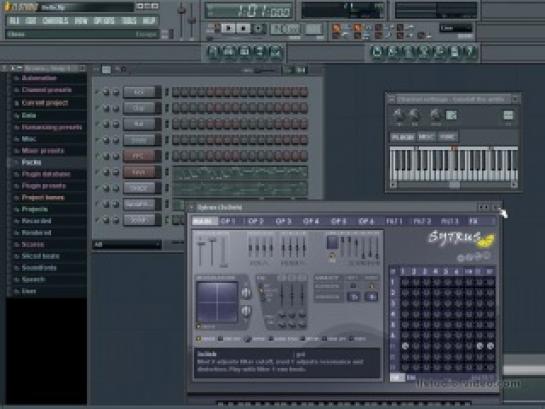Open the playlist view shortcut icon
Screen dimensions: 545x409
pos(213,52)
